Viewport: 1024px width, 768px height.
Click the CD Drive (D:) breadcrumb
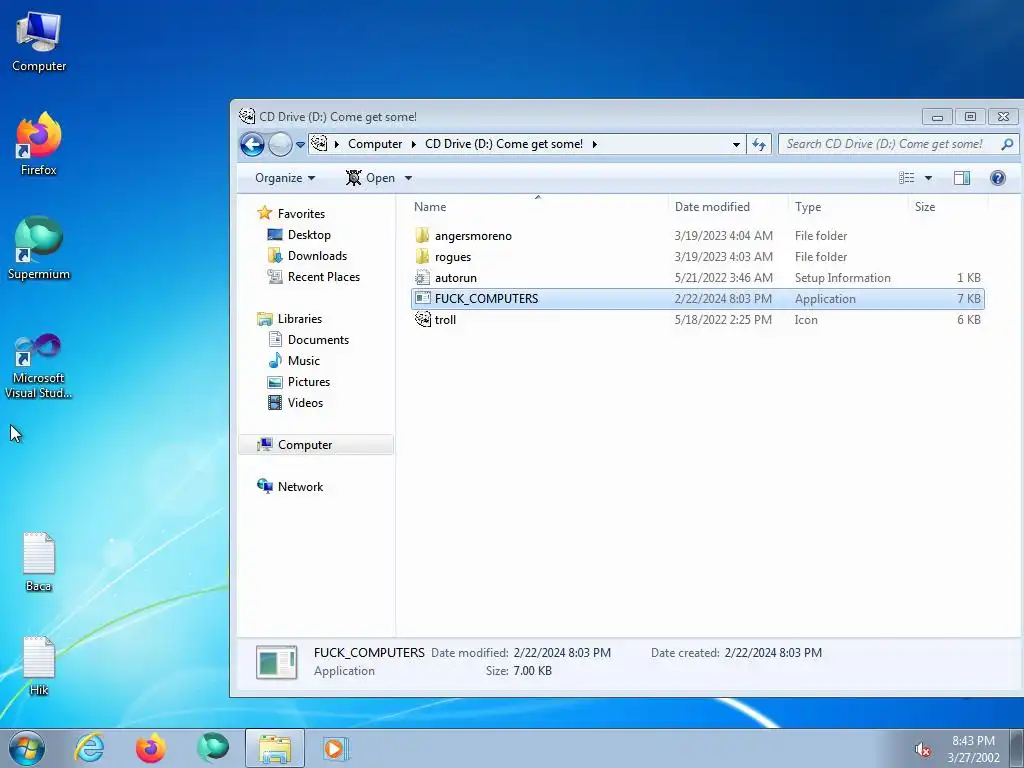coord(504,144)
